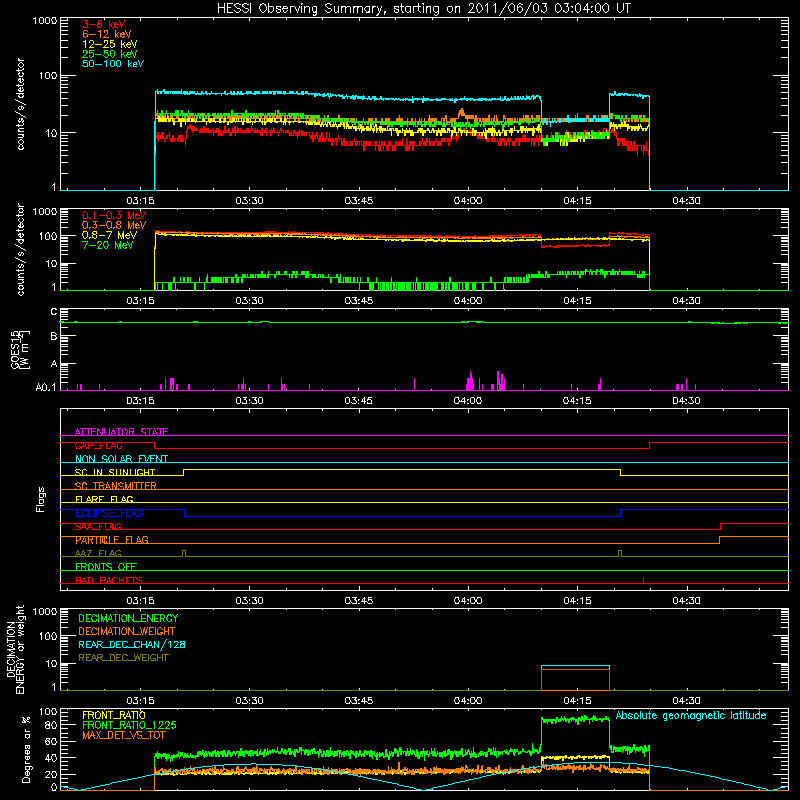Select the 12-25 keV legend label
800x800 pixels.
pos(110,44)
